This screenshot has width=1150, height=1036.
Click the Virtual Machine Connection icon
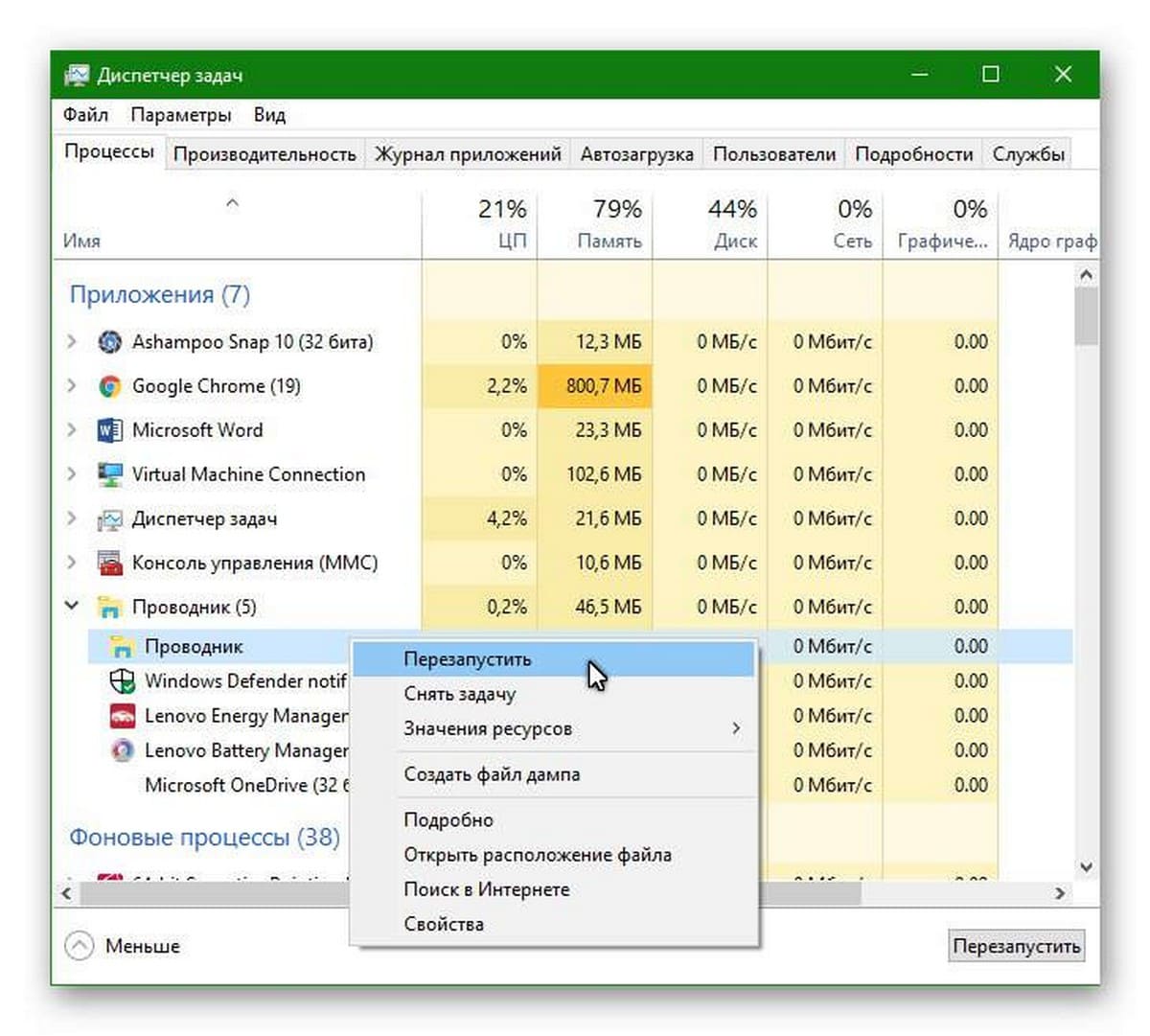(110, 474)
